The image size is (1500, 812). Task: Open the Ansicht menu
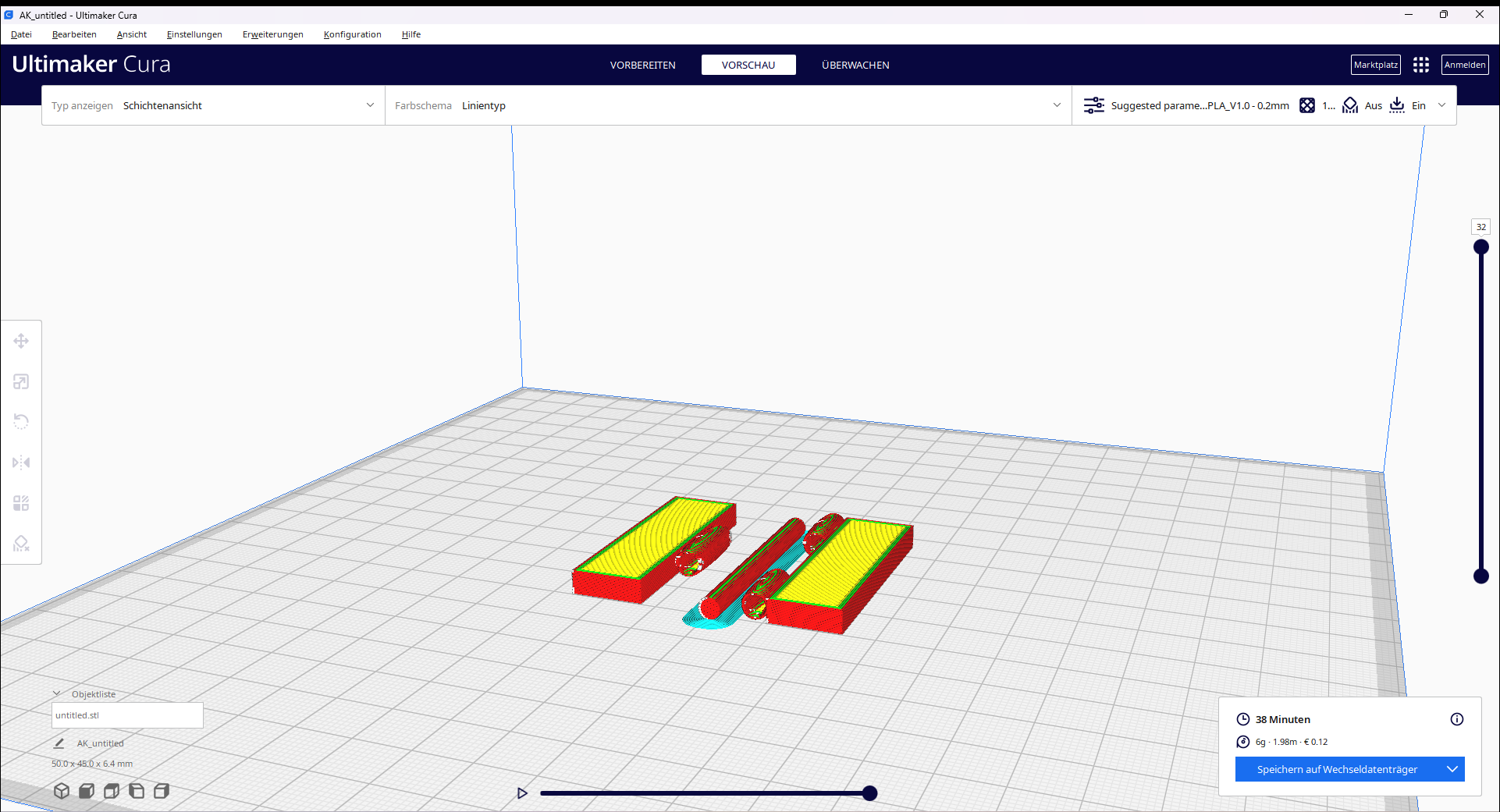coord(132,34)
